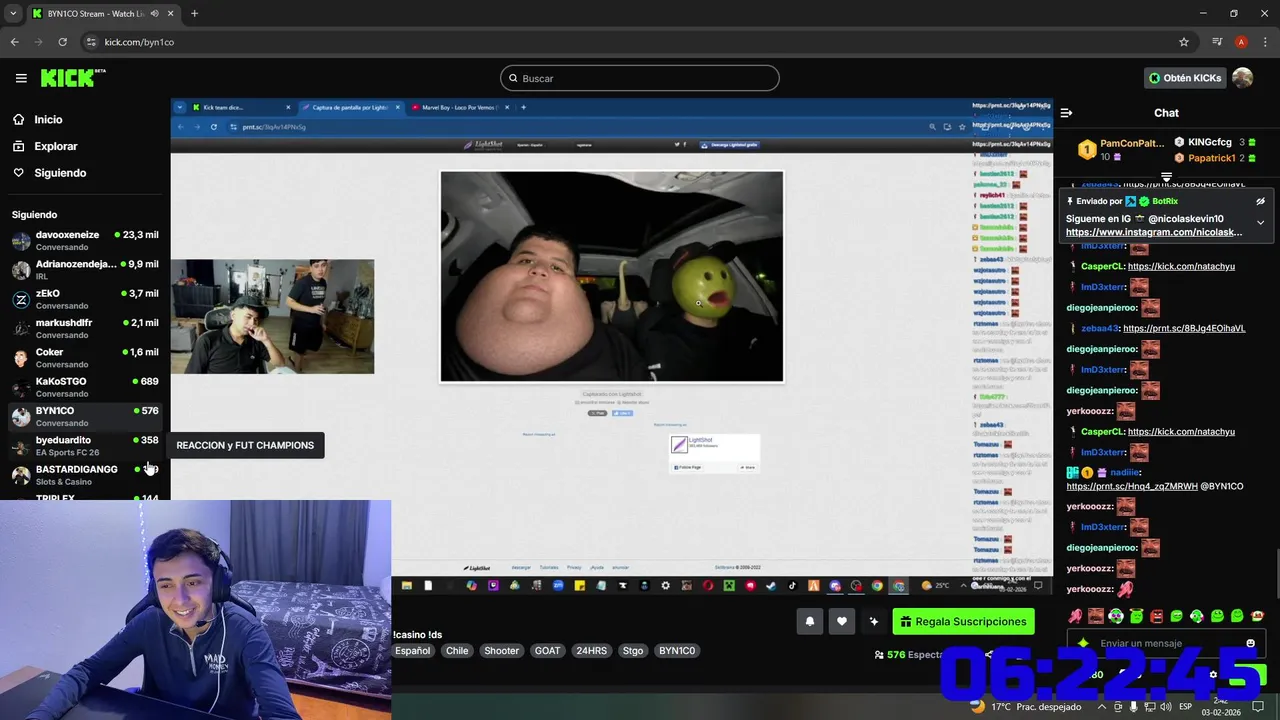This screenshot has width=1280, height=720.
Task: Click Papatrick1 leaderboard entry
Action: point(1214,158)
